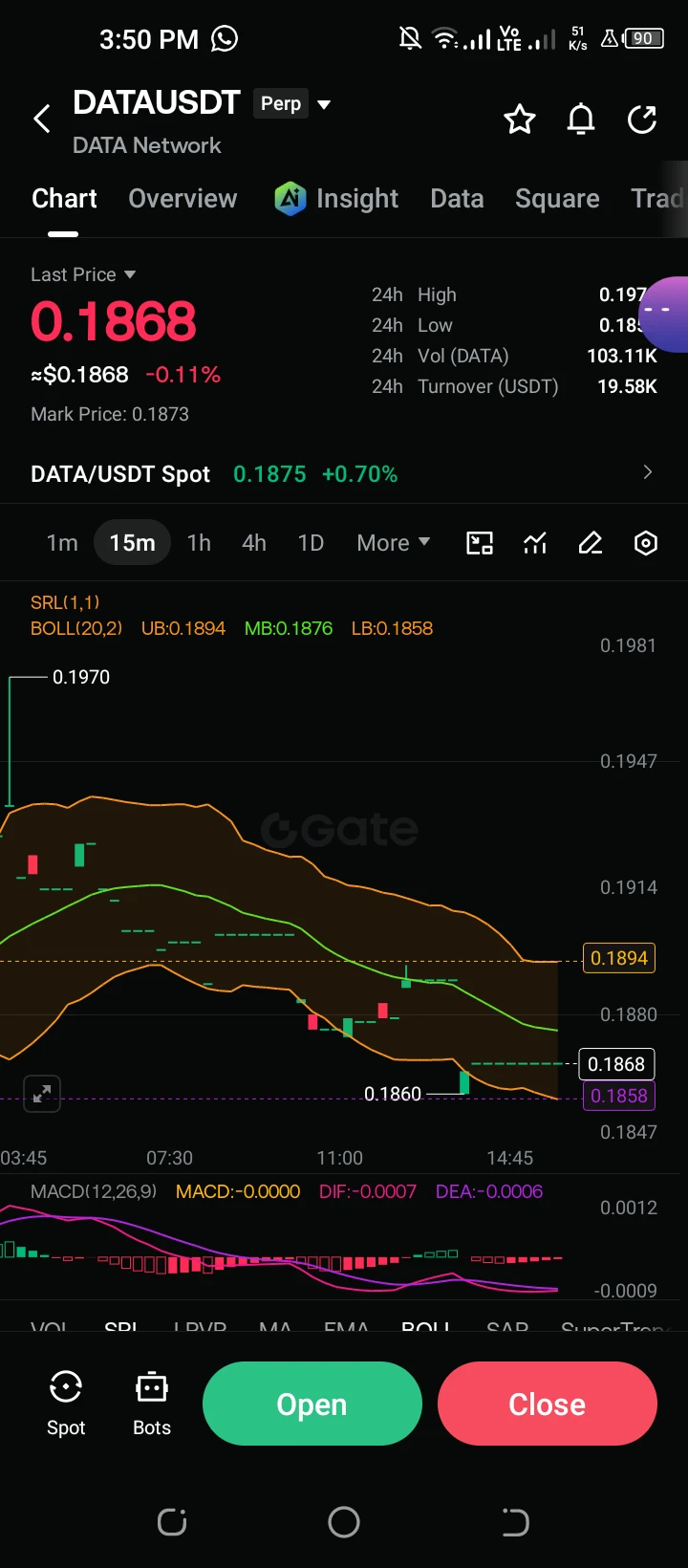
Task: Tap the MACD(12,26,9) indicator label
Action: coord(94,1192)
